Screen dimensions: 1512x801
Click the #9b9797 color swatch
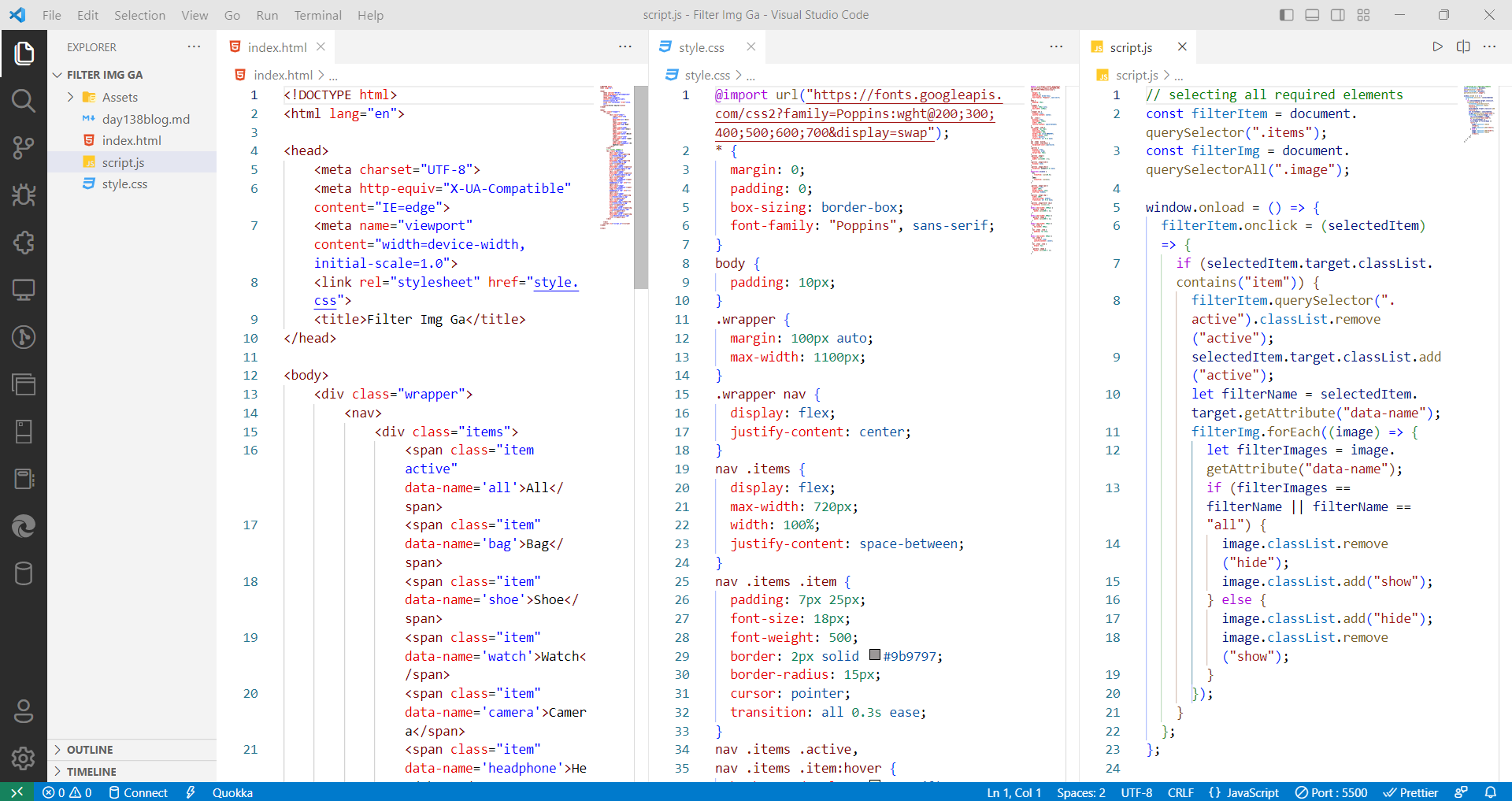(874, 655)
